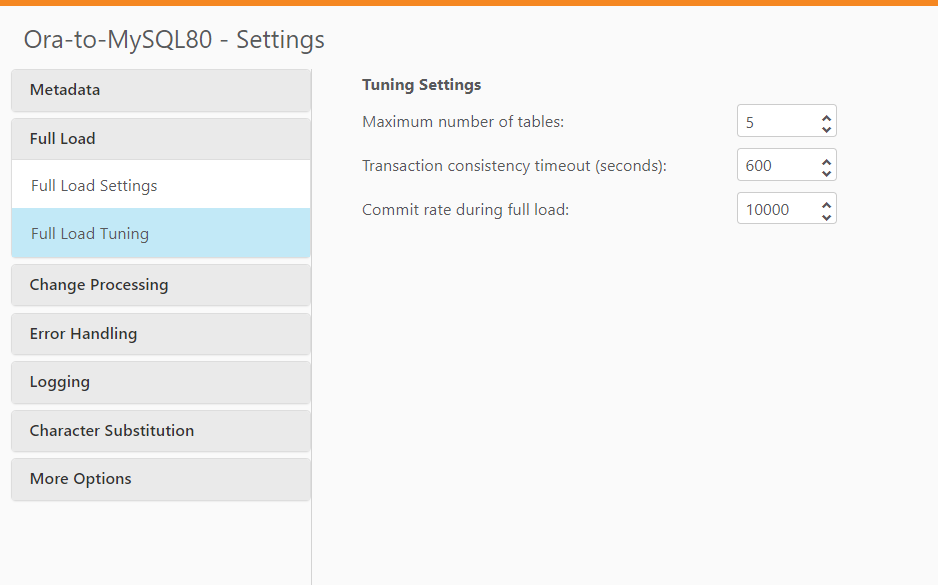The height and width of the screenshot is (585, 938).
Task: Click the Commit rate during full load field
Action: click(775, 210)
